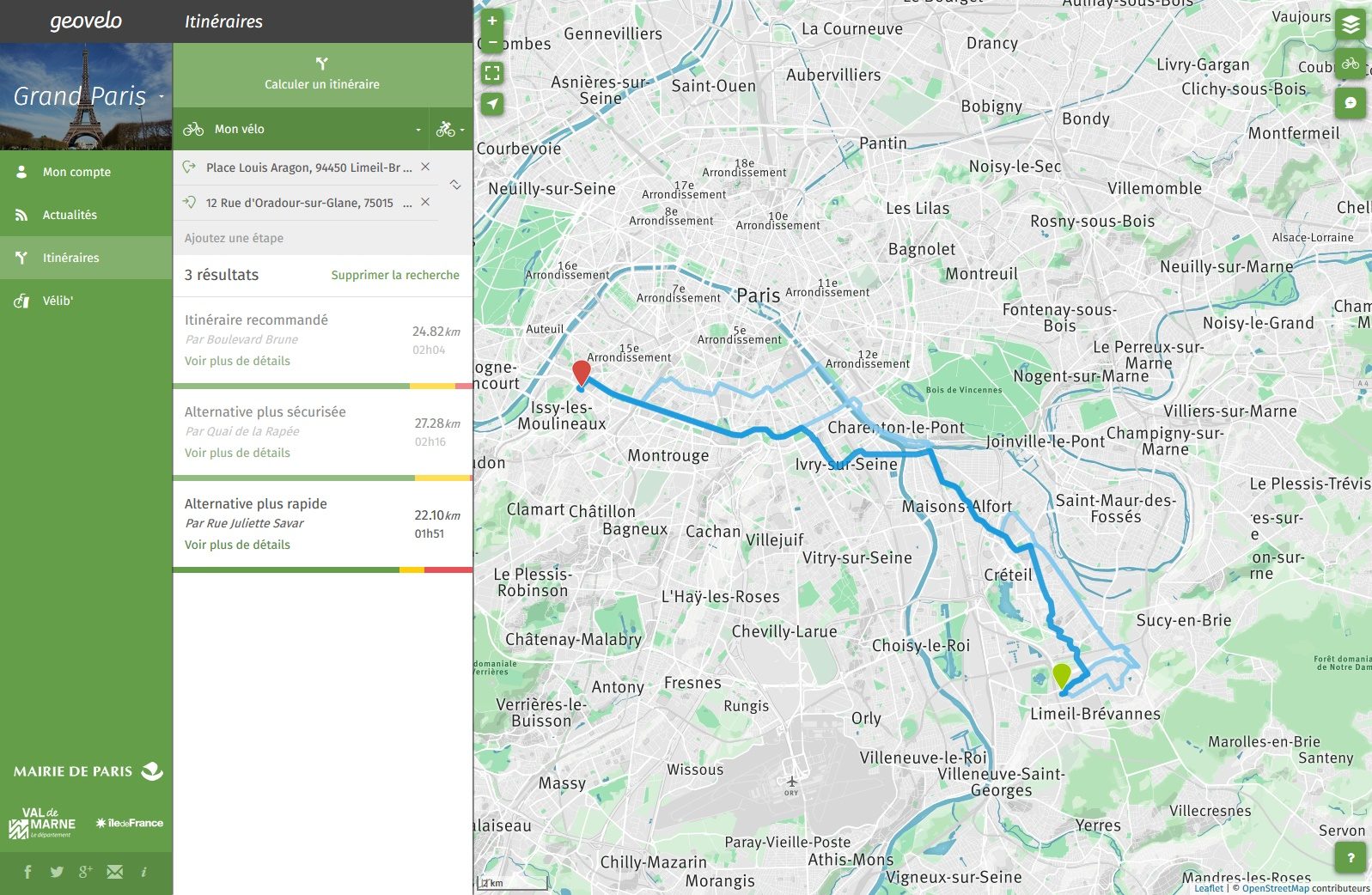The image size is (1372, 895).
Task: Zoom in on the map
Action: [x=492, y=21]
